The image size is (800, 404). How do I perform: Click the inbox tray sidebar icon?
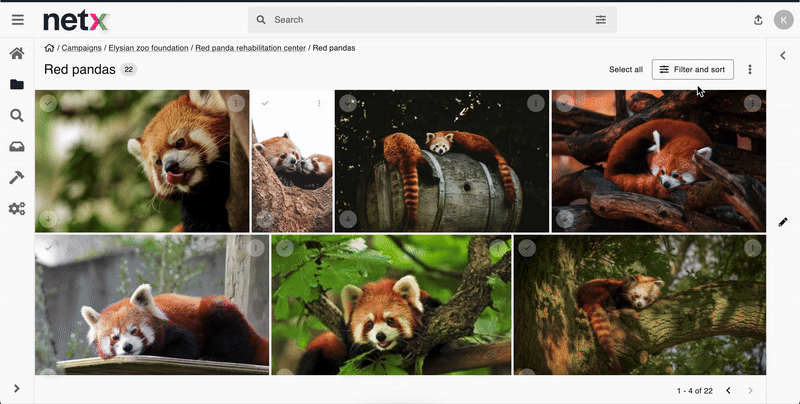(x=17, y=147)
